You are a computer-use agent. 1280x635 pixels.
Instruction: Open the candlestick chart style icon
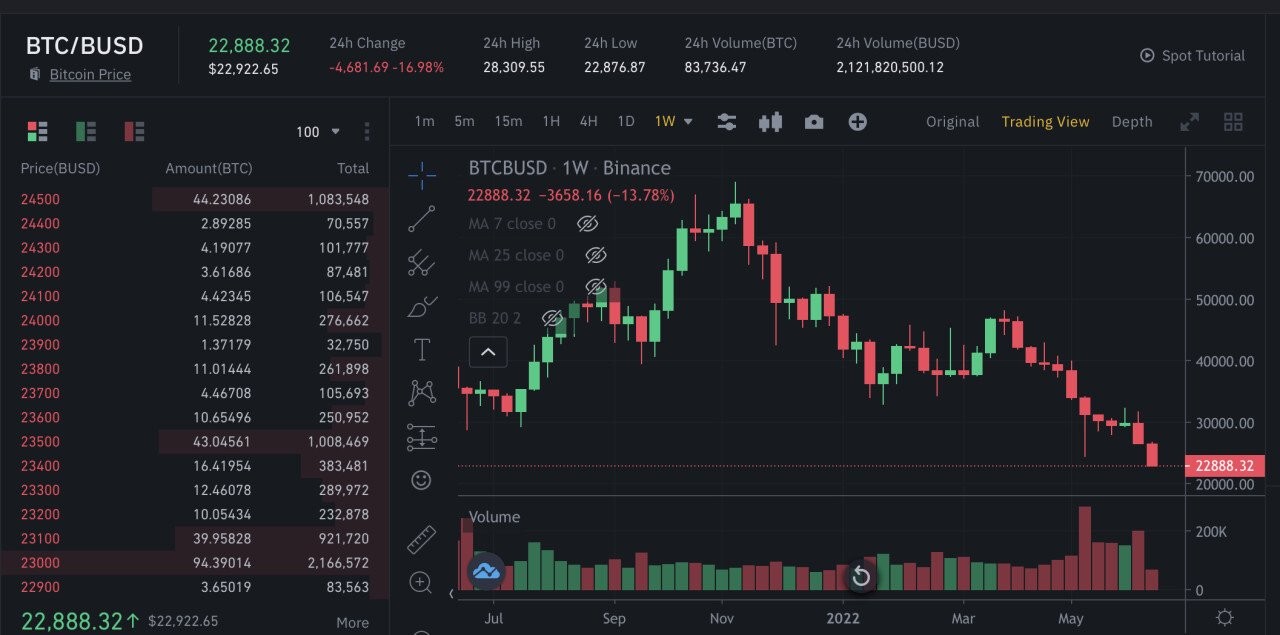coord(770,122)
